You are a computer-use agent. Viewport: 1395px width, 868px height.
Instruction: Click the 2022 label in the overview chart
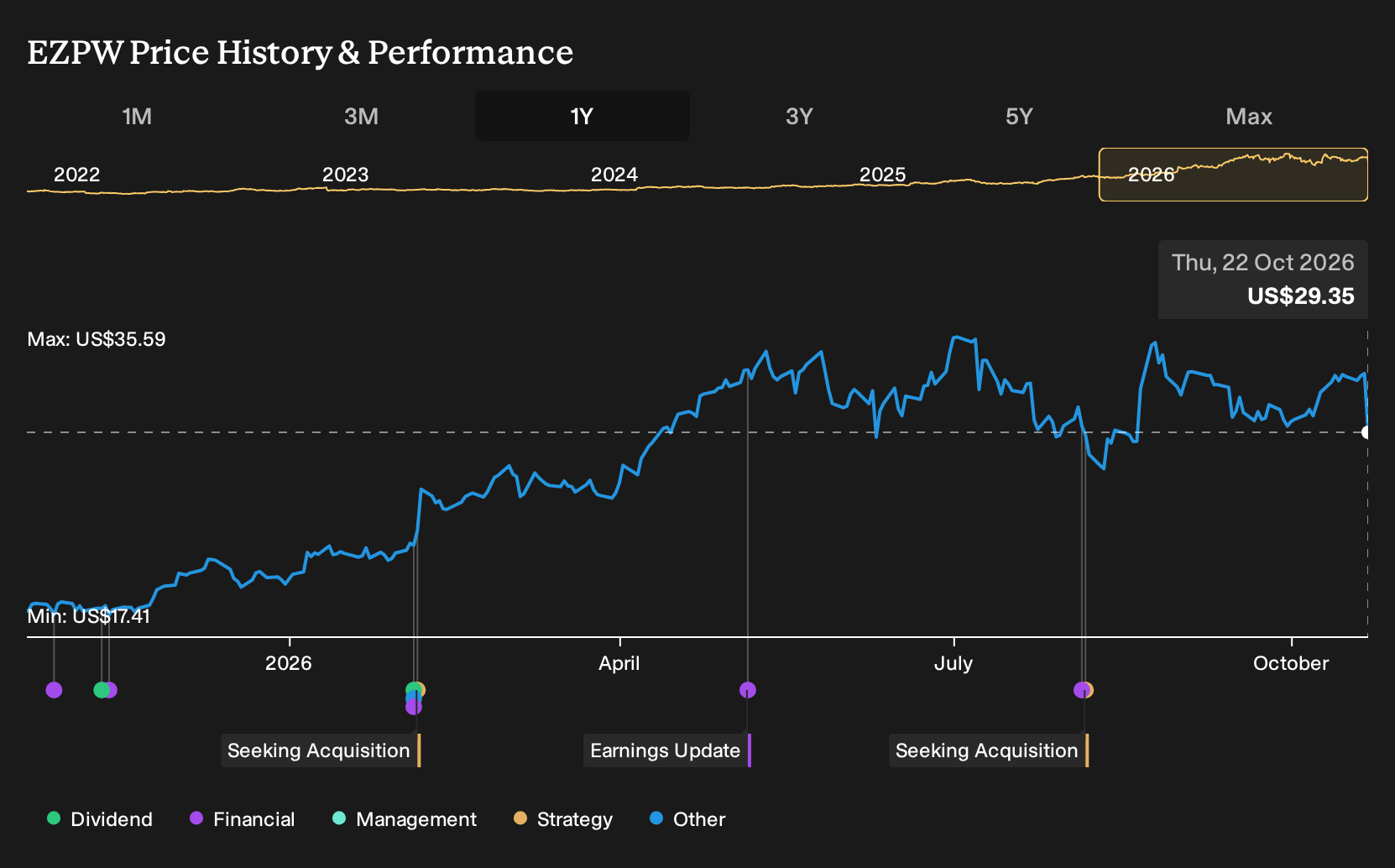(x=76, y=175)
